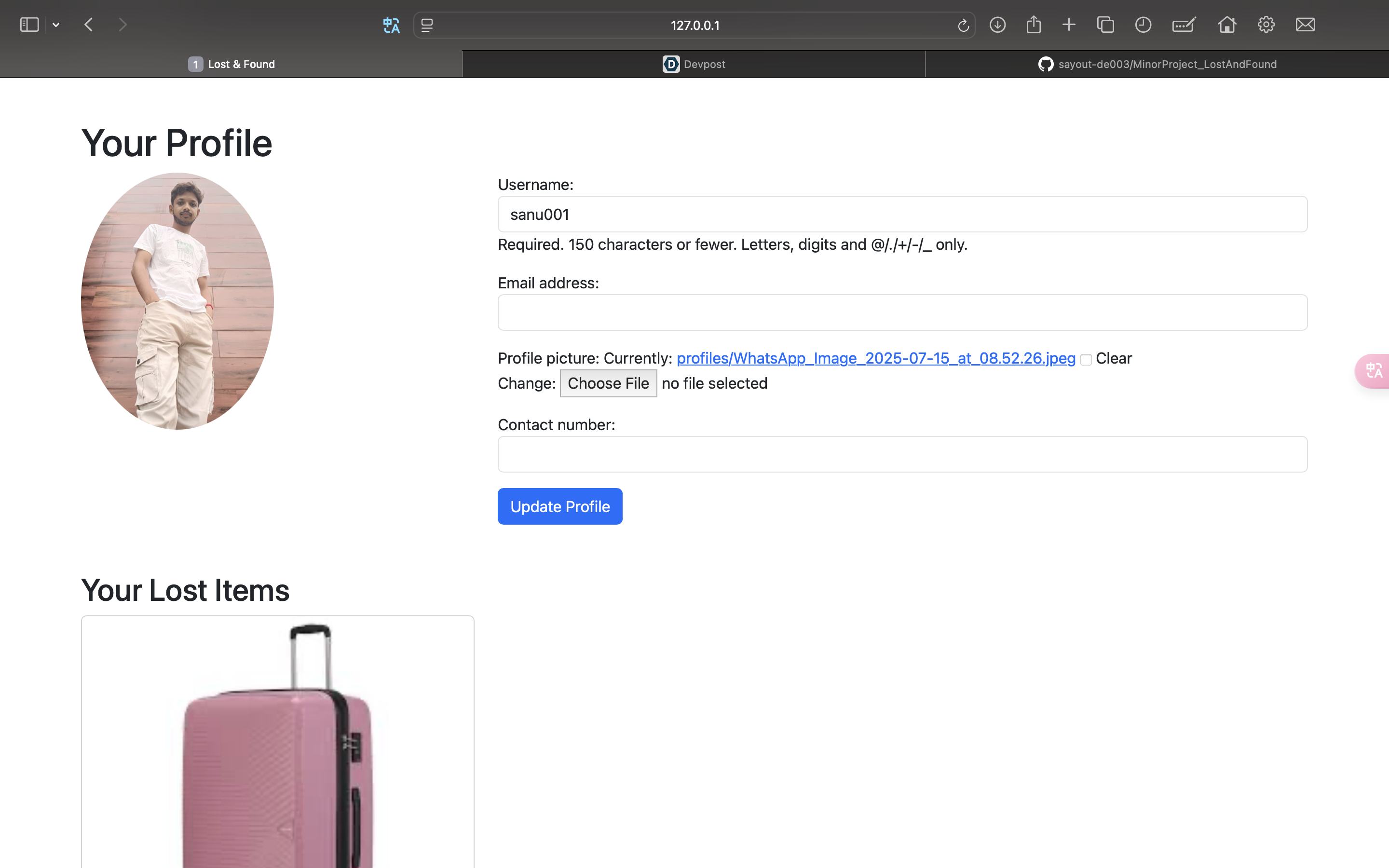1389x868 pixels.
Task: Open a new tab with the plus icon
Action: point(1069,25)
